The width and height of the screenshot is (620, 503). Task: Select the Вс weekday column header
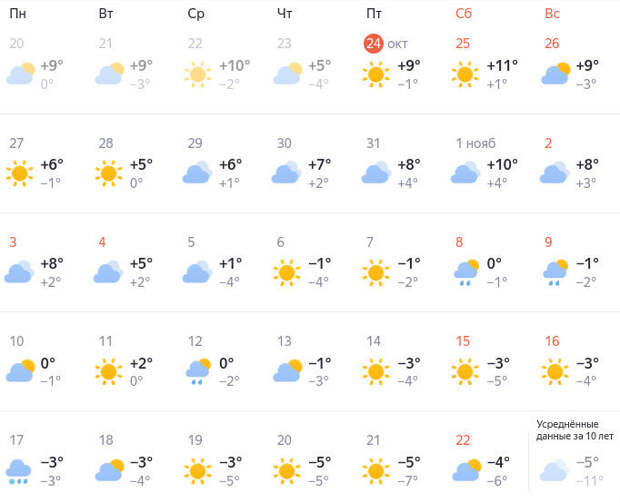pos(552,13)
